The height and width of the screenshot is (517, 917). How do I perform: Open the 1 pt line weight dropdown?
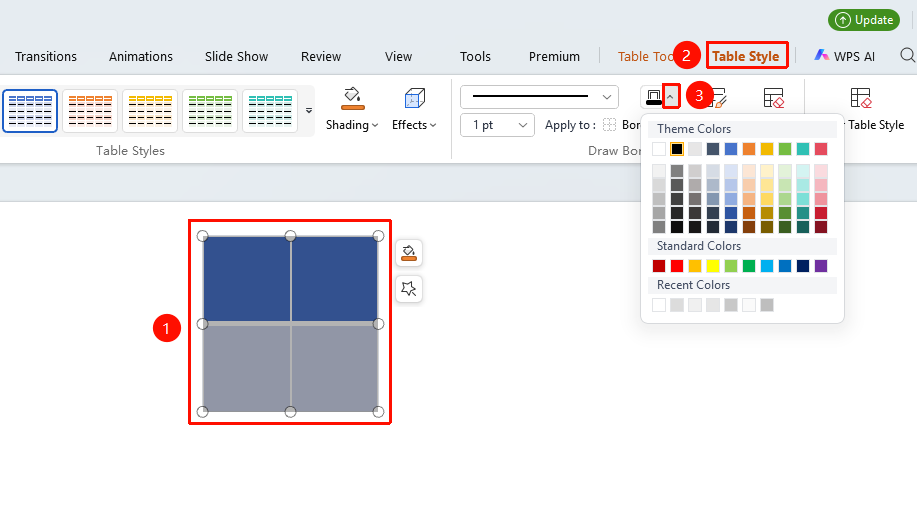(x=497, y=125)
